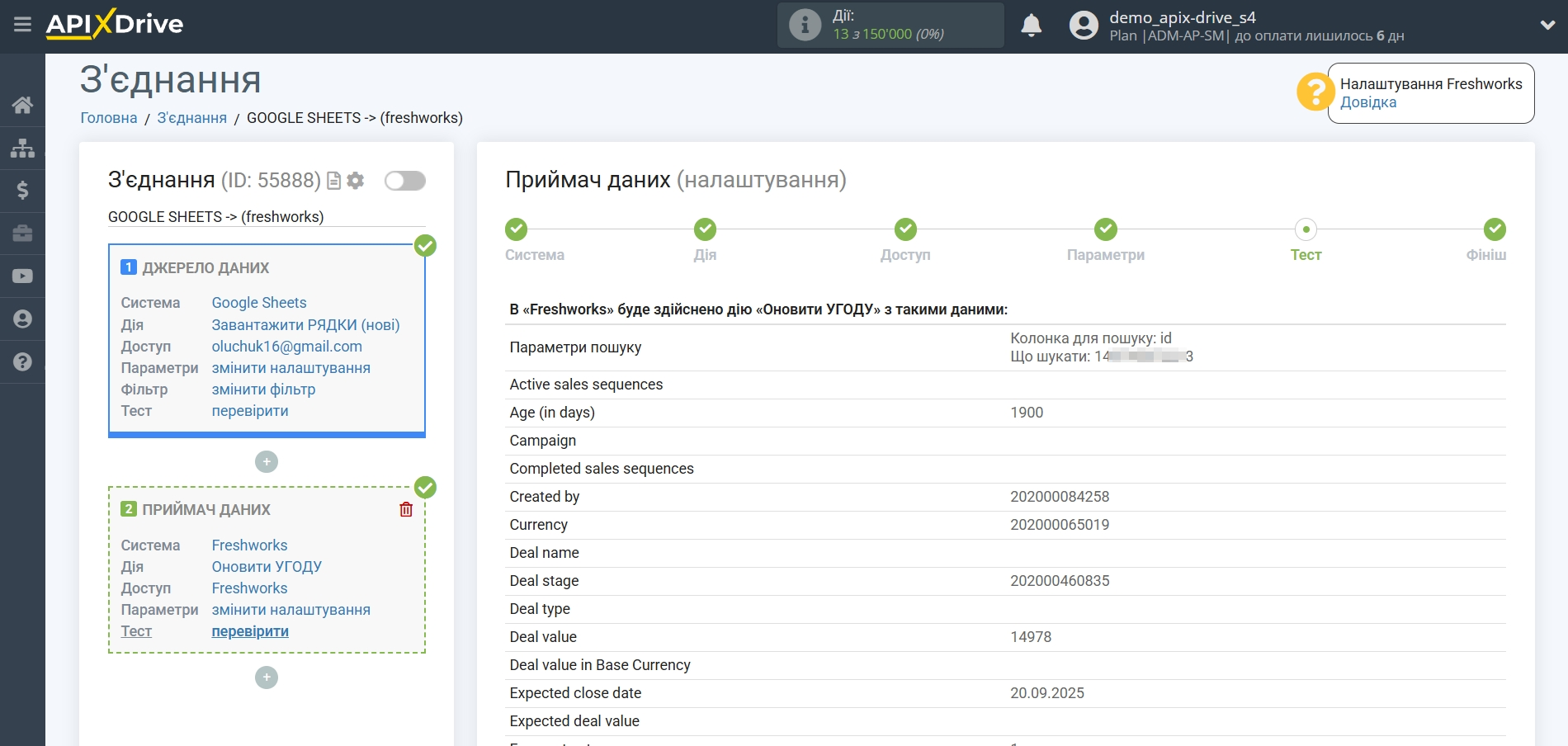Add a step below the data receiver block
The image size is (1568, 746).
point(266,678)
